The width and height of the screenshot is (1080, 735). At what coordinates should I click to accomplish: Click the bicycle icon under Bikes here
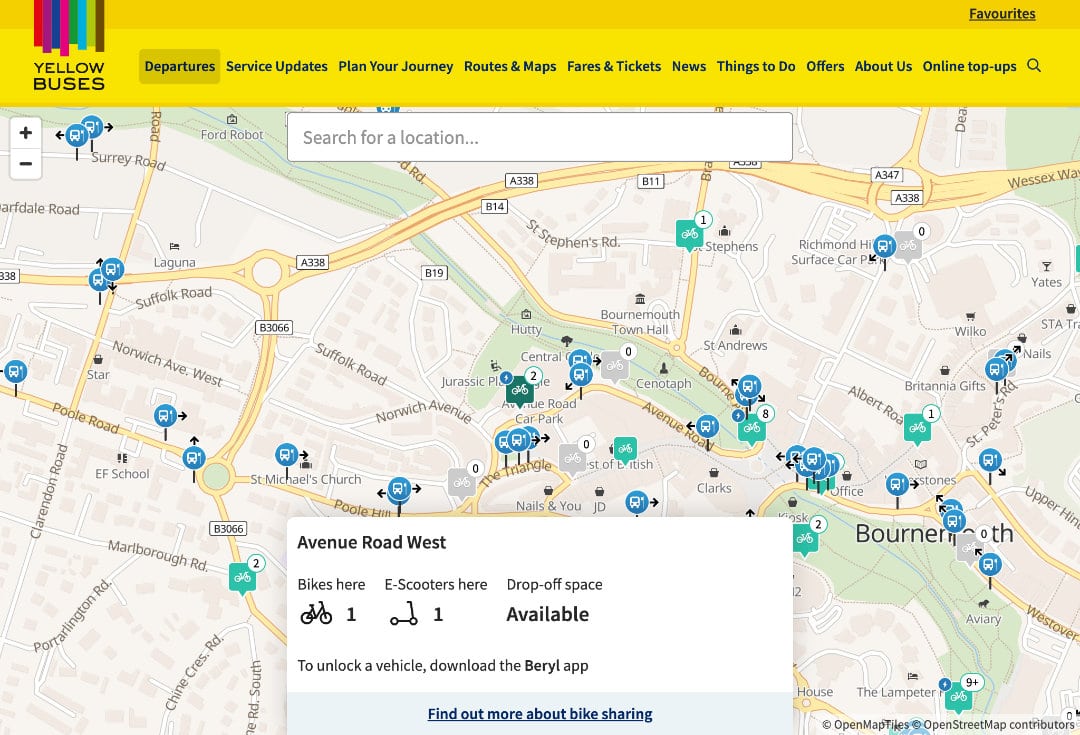coord(316,613)
